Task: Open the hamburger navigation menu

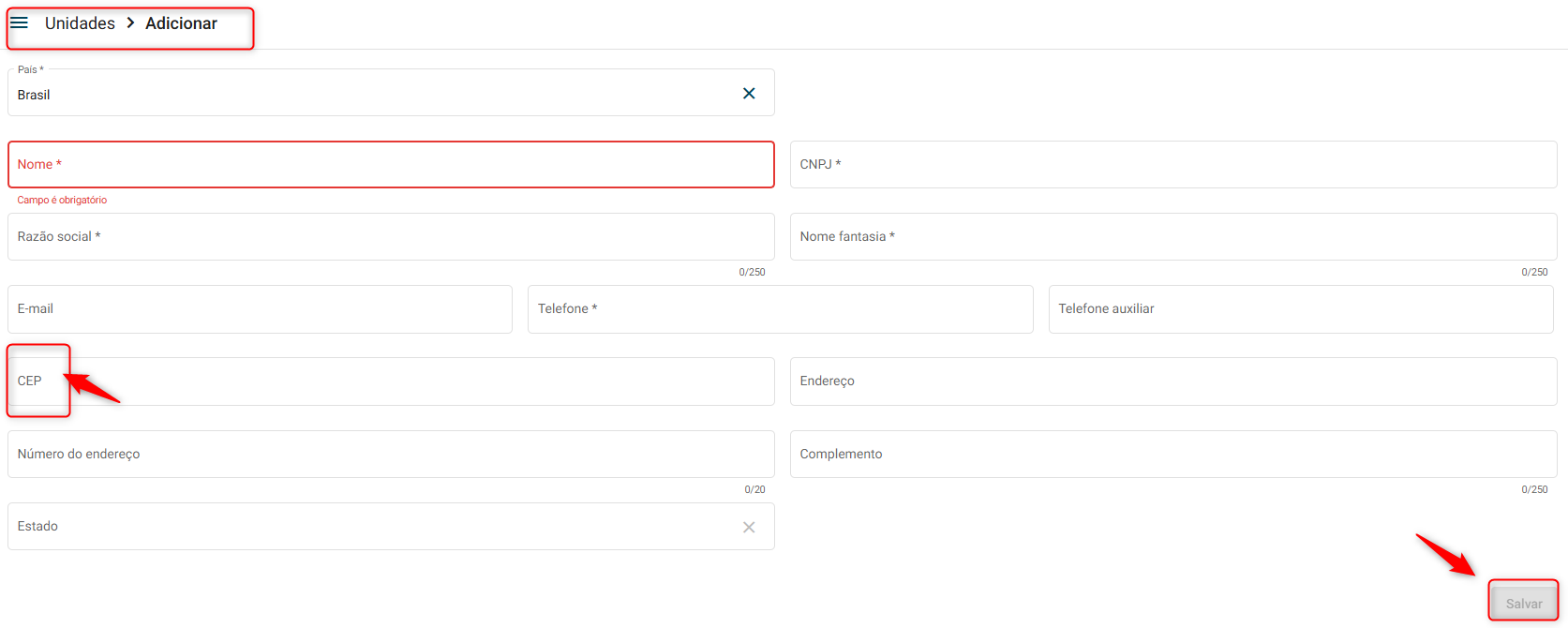Action: tap(19, 23)
